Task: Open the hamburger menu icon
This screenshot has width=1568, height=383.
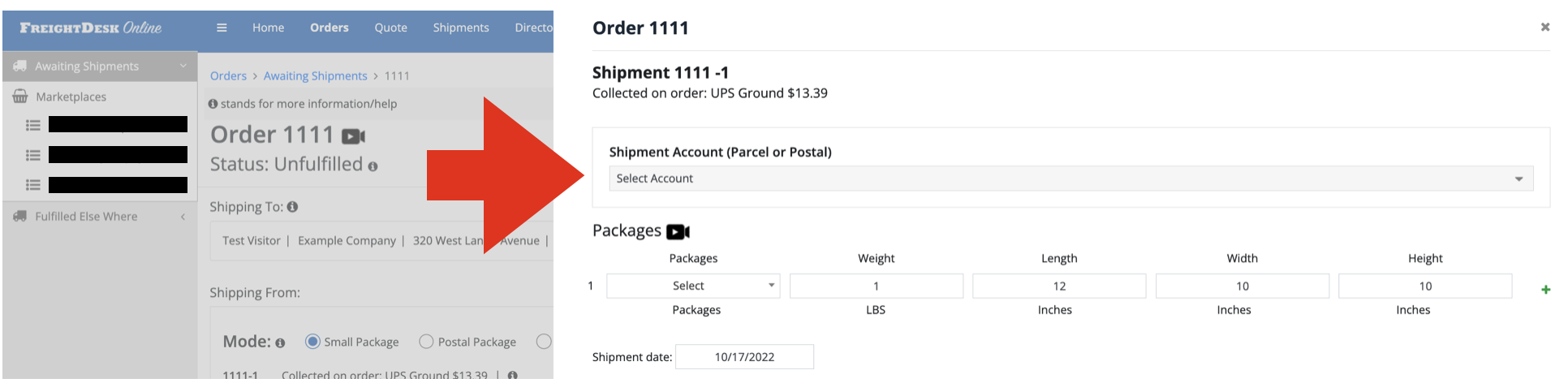Action: [222, 28]
